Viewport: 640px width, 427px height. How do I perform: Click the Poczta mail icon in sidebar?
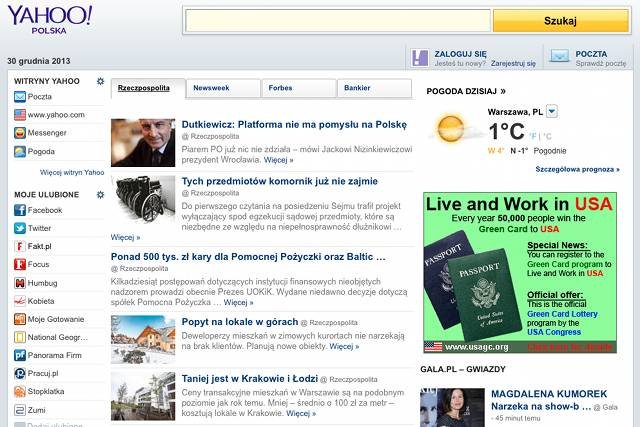(20, 97)
